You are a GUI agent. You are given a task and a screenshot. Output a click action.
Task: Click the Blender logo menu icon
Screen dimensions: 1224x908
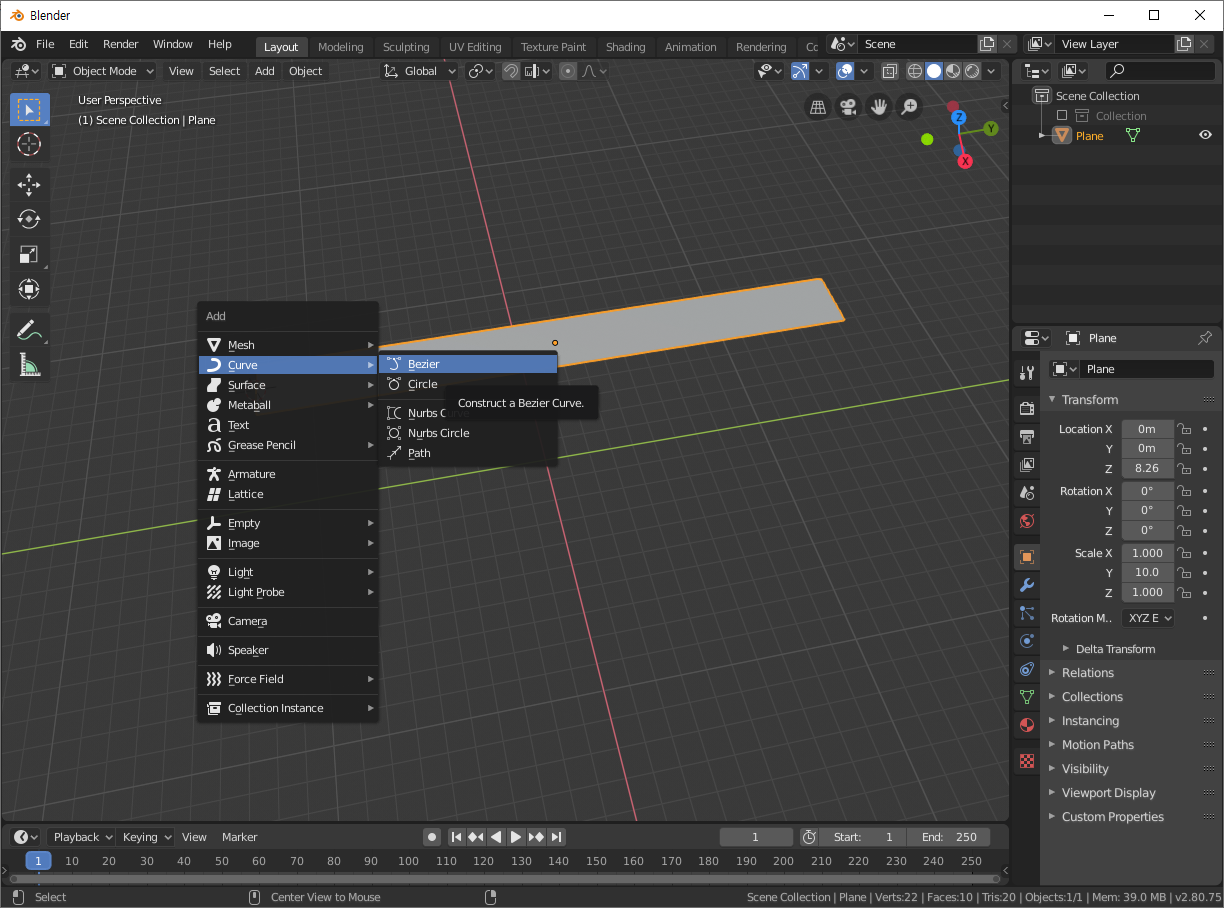coord(18,44)
